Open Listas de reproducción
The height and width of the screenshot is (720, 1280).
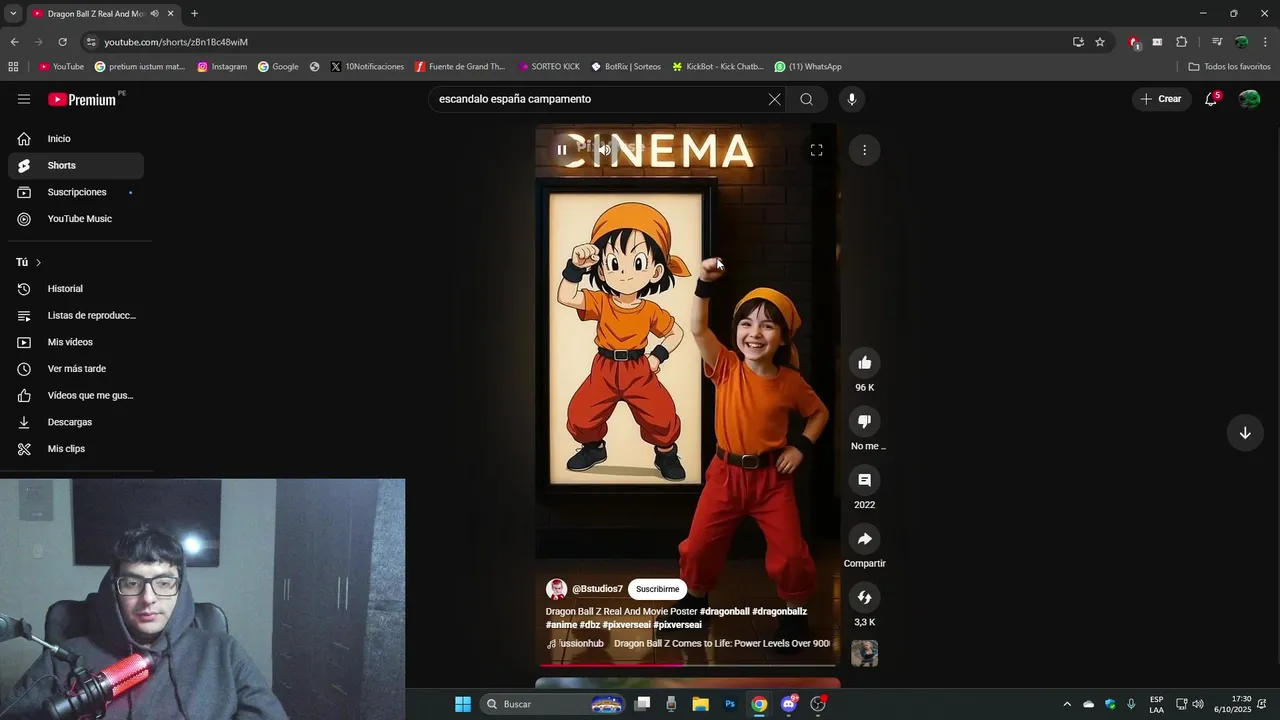[76, 316]
